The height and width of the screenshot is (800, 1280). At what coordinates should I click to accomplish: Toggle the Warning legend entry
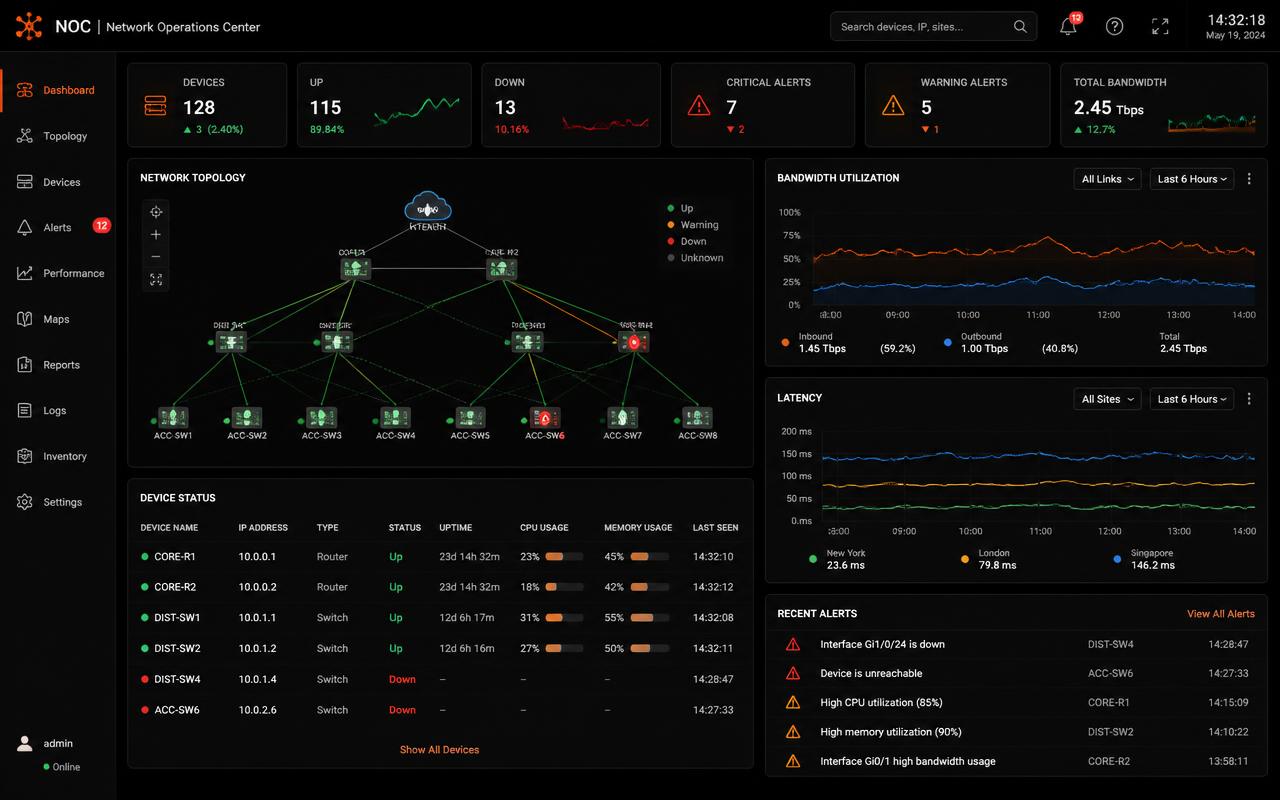693,225
